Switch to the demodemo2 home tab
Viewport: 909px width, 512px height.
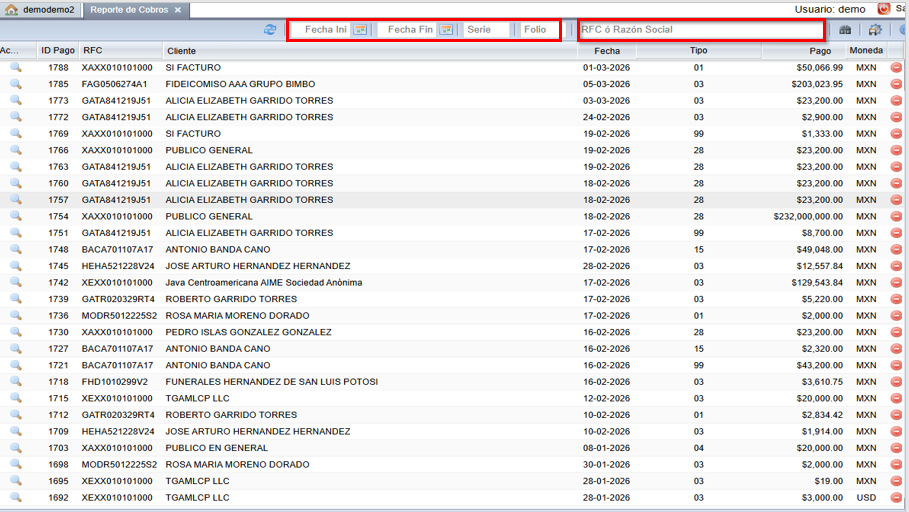(x=40, y=10)
